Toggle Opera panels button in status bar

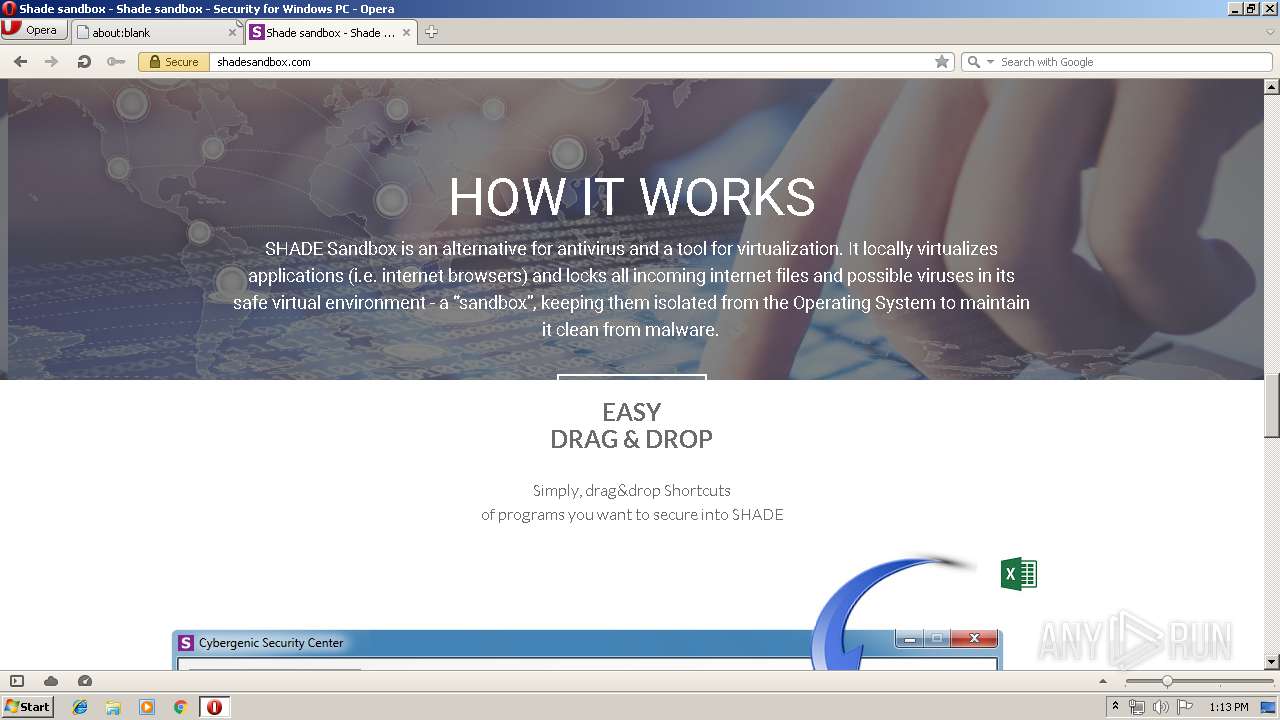[17, 681]
